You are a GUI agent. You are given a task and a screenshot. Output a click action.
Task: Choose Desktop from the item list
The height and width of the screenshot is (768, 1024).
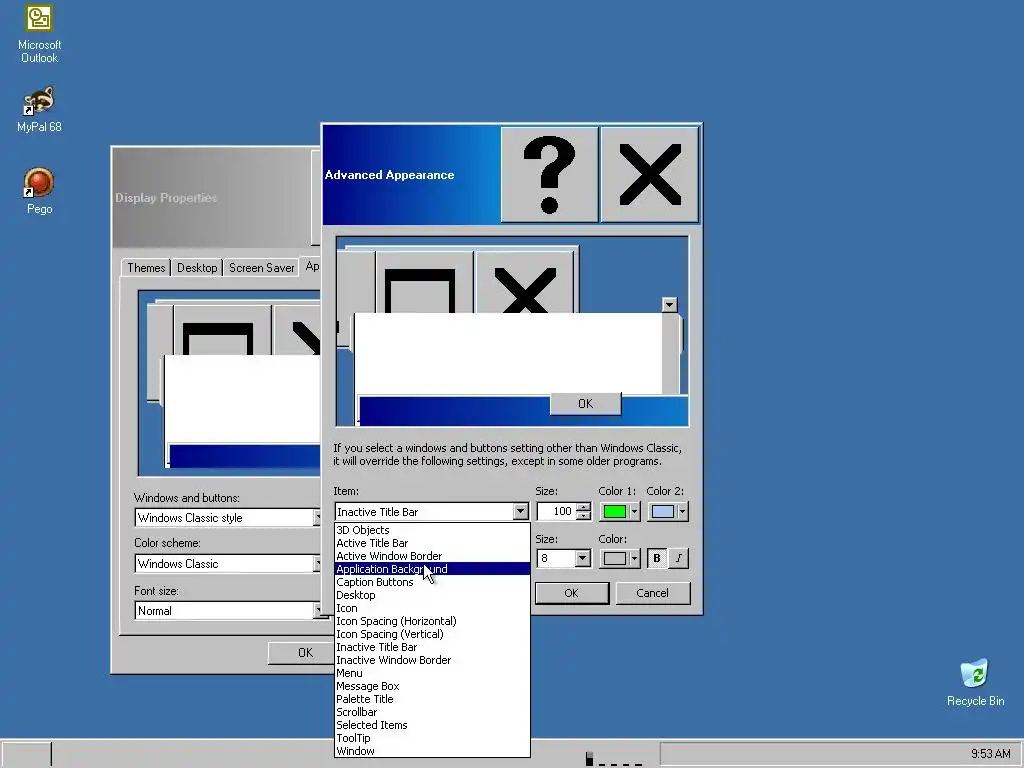click(x=432, y=596)
